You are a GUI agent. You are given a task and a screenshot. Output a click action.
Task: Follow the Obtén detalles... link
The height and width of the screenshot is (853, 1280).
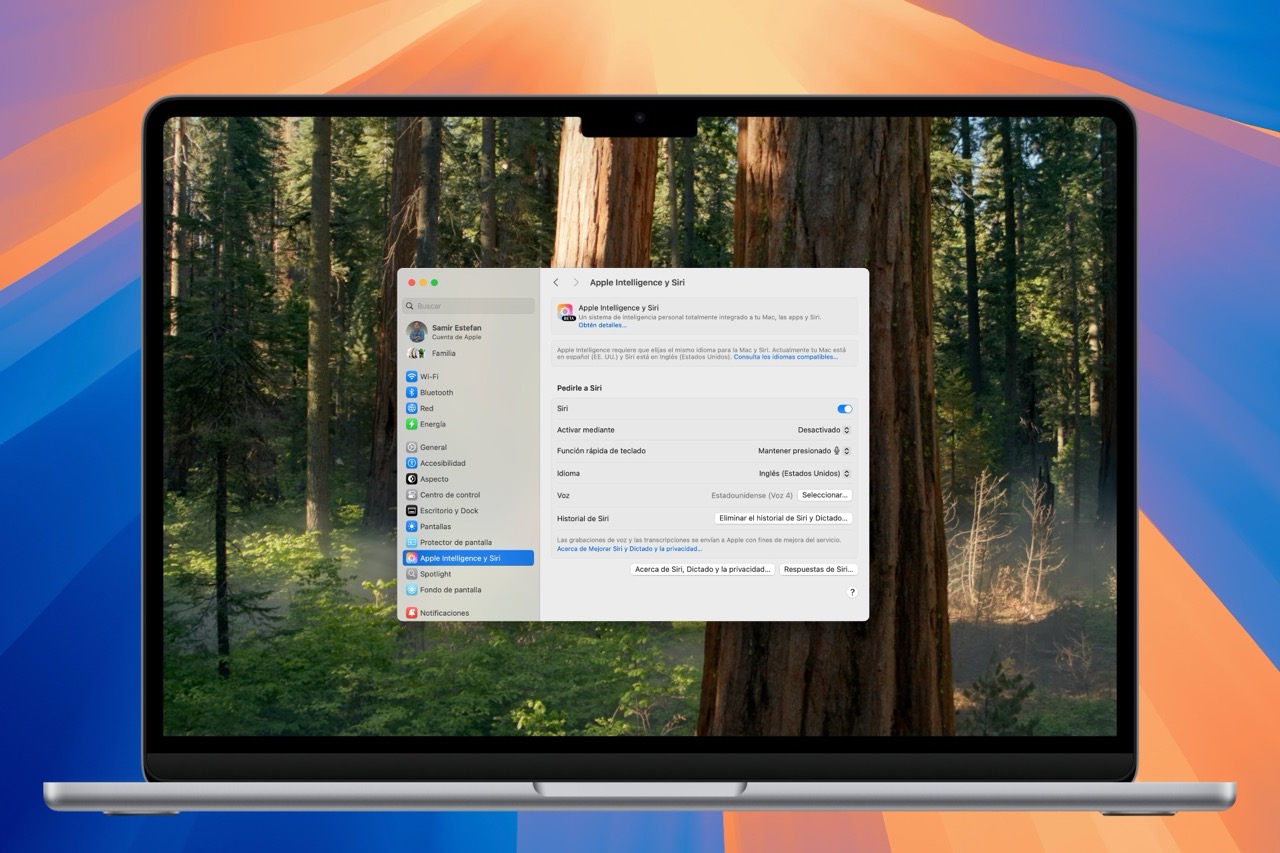click(x=603, y=325)
